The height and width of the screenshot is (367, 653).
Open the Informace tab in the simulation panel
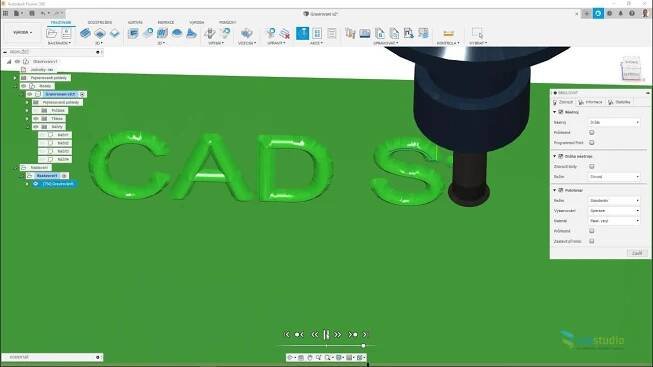coord(591,102)
